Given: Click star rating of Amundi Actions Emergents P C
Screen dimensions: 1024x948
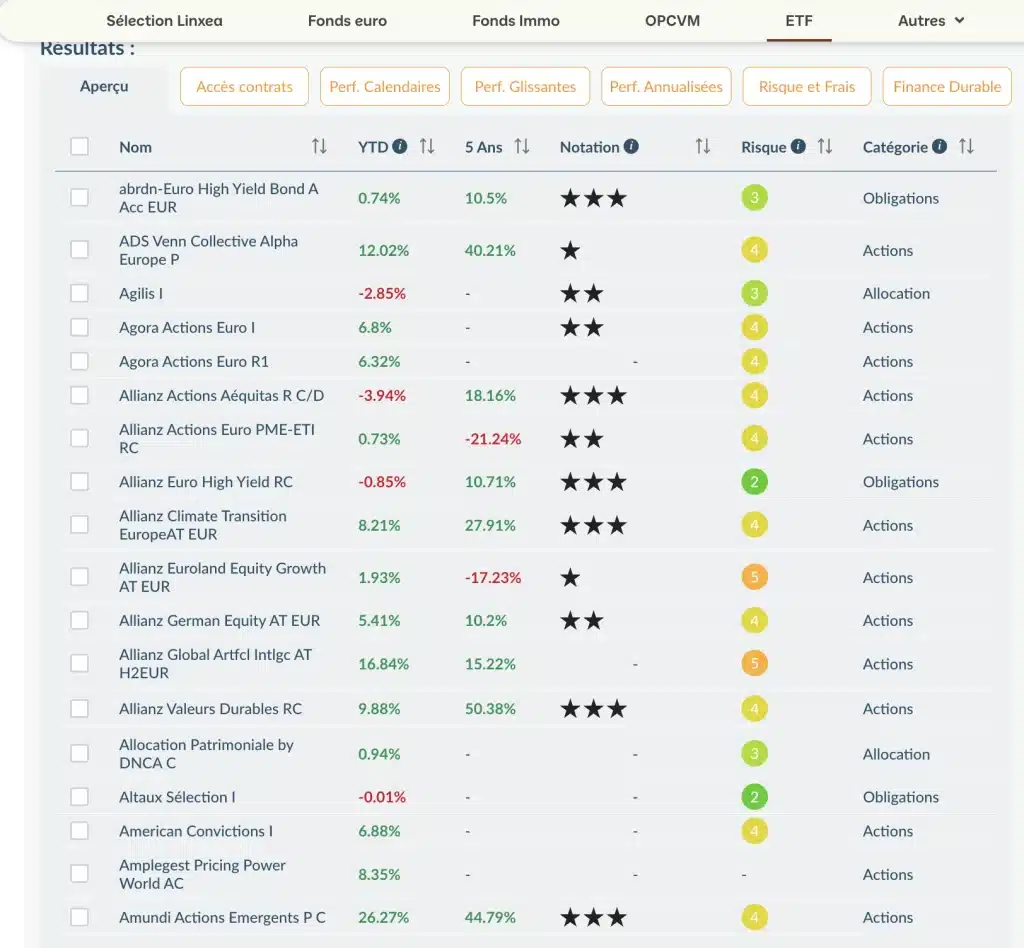Looking at the screenshot, I should tap(594, 917).
